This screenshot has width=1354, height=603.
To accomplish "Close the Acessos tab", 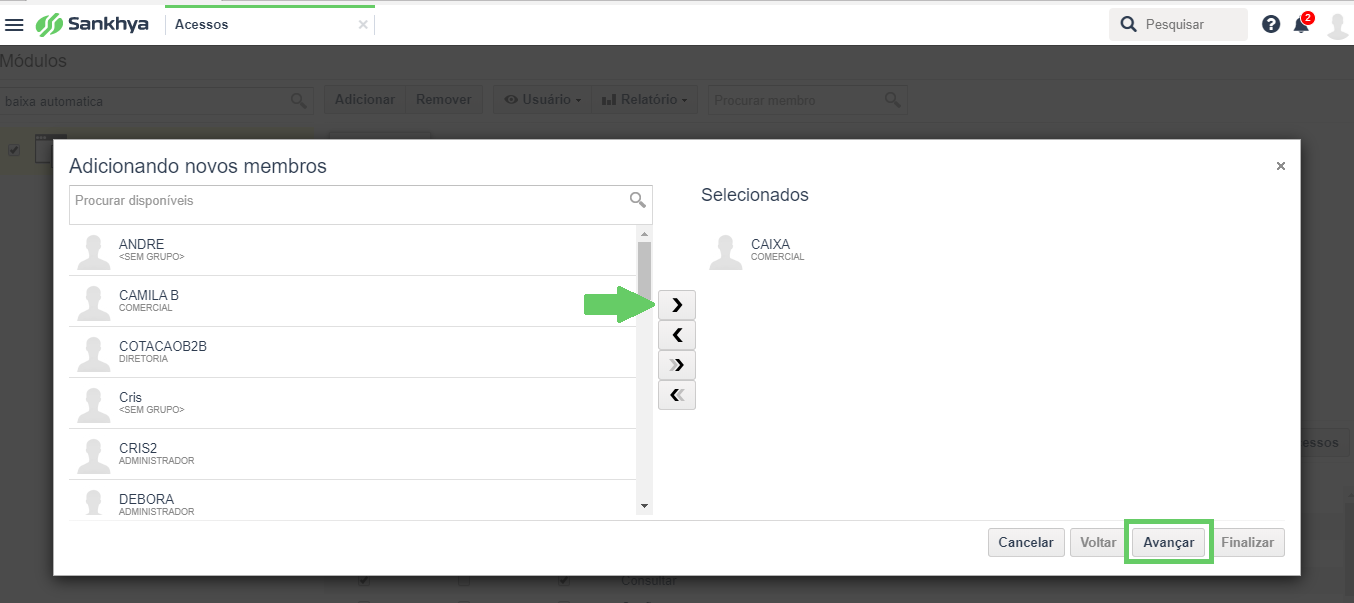I will coord(363,25).
